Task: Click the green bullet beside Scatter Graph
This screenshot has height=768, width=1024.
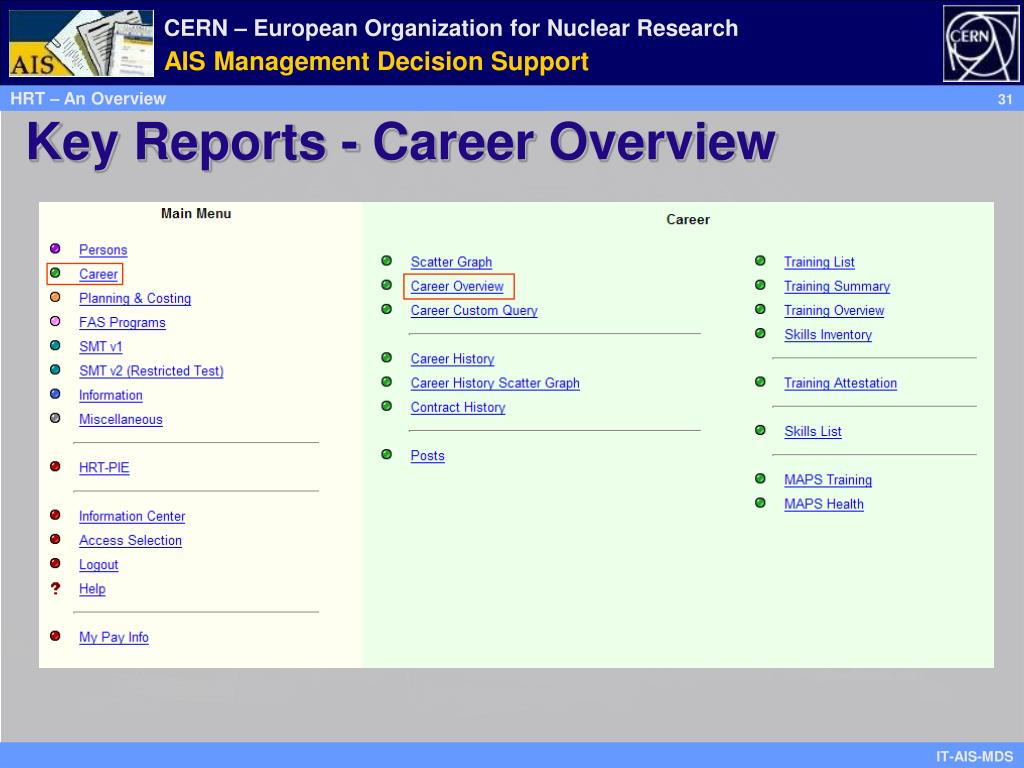Action: pyautogui.click(x=387, y=261)
